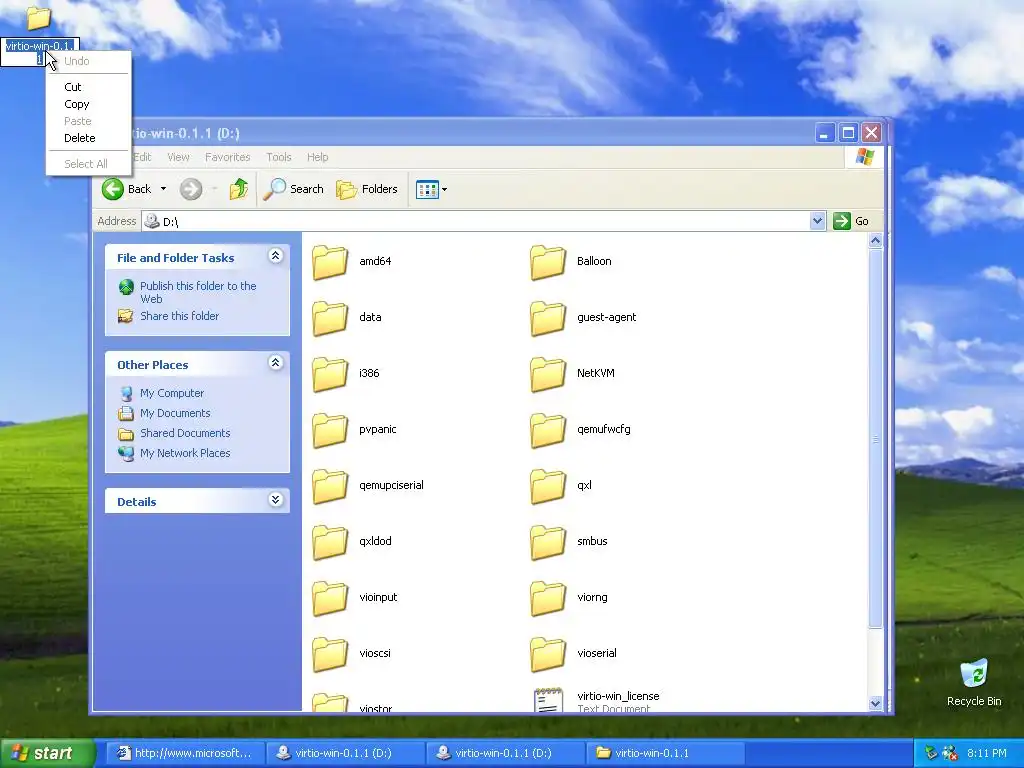Click the virtio-win_license file name
The height and width of the screenshot is (768, 1024).
pyautogui.click(x=618, y=696)
